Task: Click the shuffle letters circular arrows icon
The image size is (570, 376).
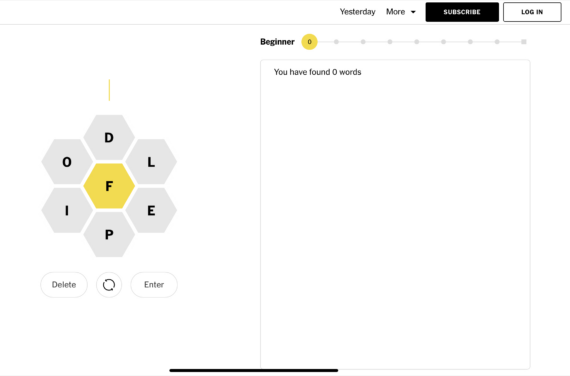Action: (109, 285)
